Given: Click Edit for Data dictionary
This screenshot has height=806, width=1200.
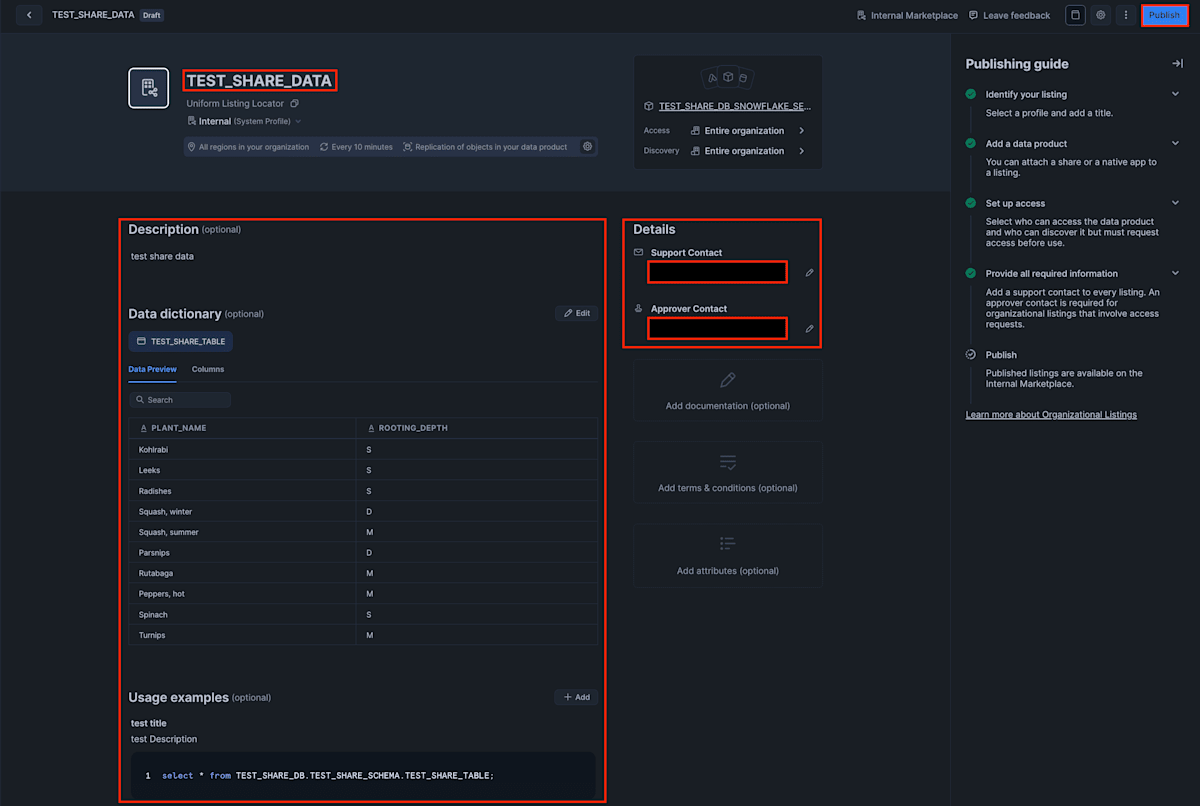Looking at the screenshot, I should (x=577, y=313).
